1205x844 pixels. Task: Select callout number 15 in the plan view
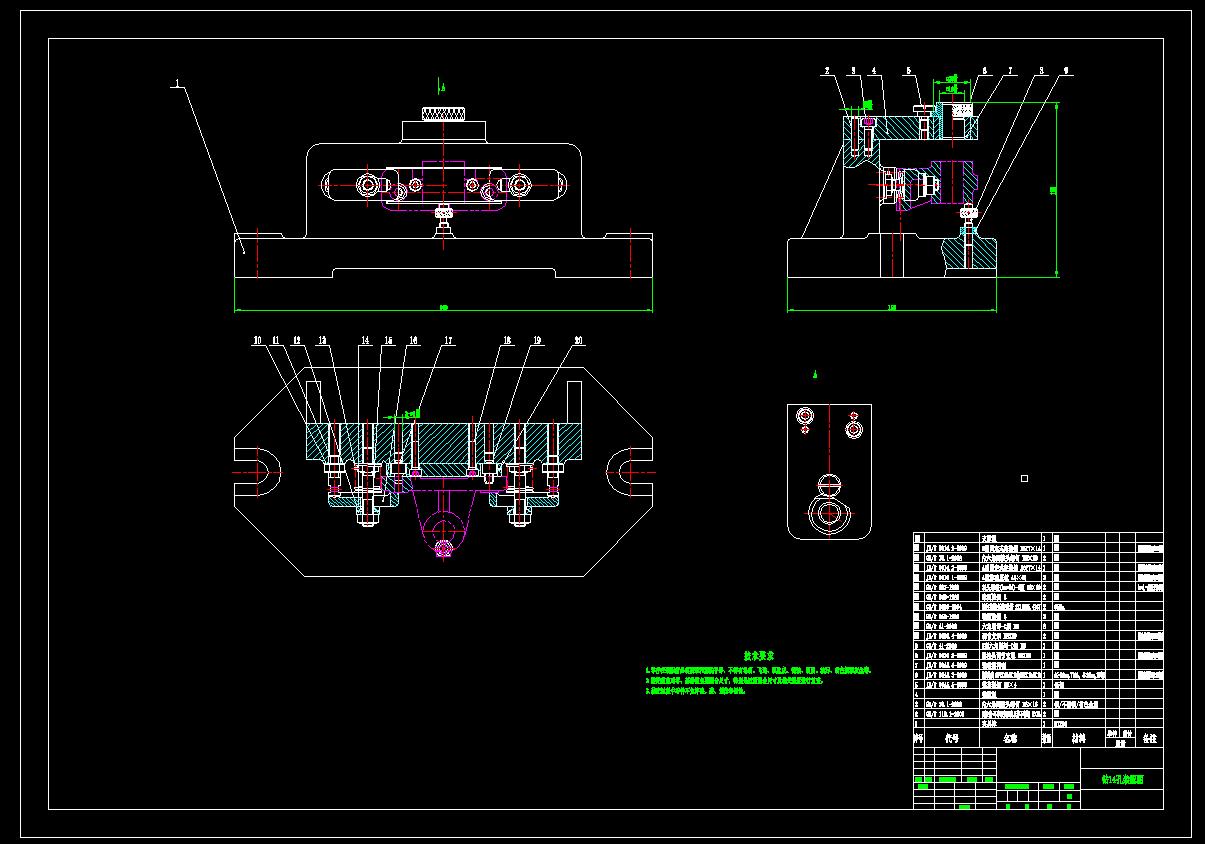click(x=389, y=341)
